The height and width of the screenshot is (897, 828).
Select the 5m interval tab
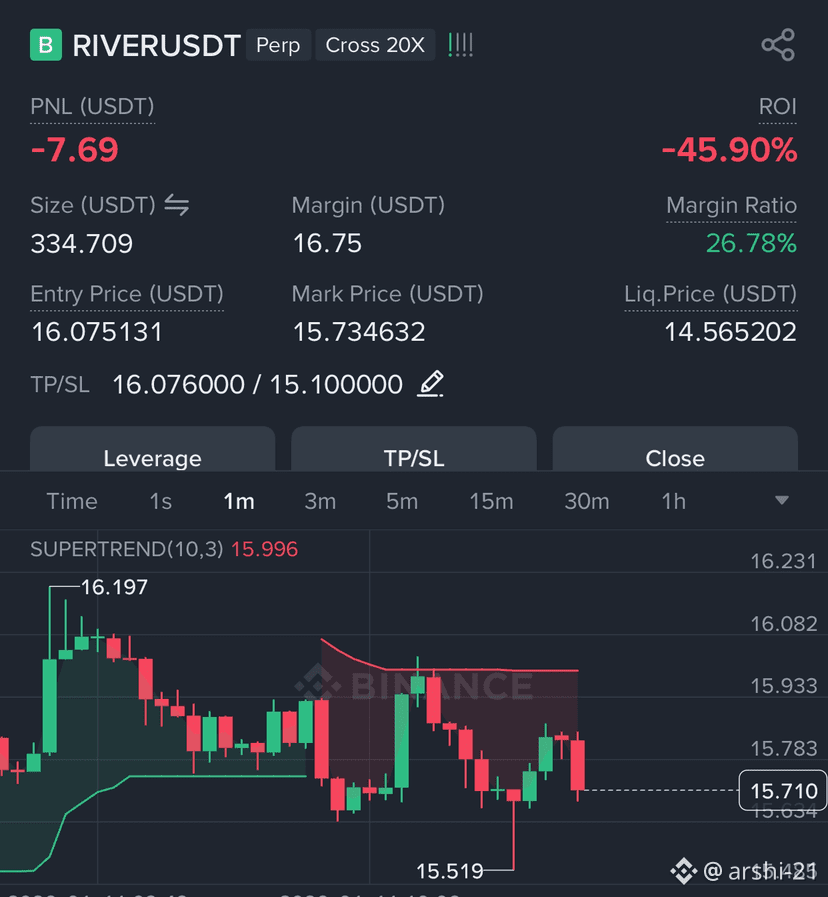point(402,501)
